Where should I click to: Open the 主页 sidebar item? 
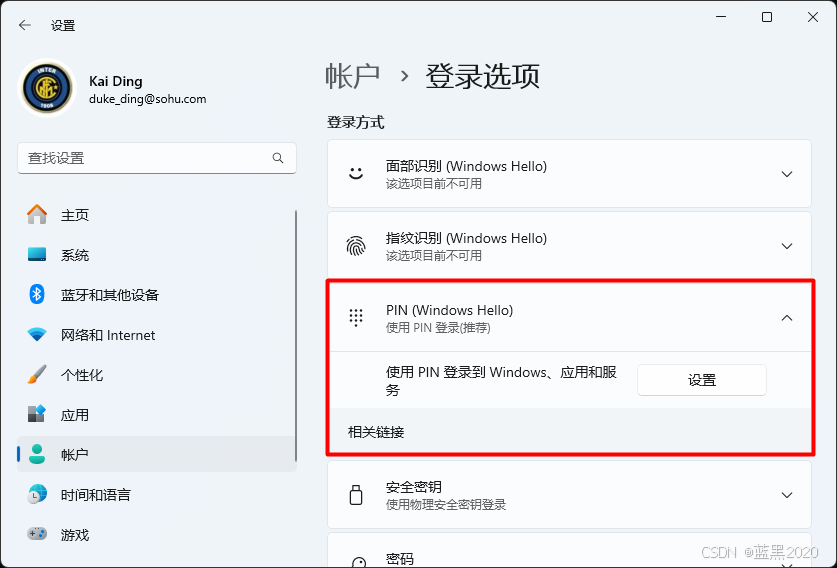pyautogui.click(x=157, y=215)
